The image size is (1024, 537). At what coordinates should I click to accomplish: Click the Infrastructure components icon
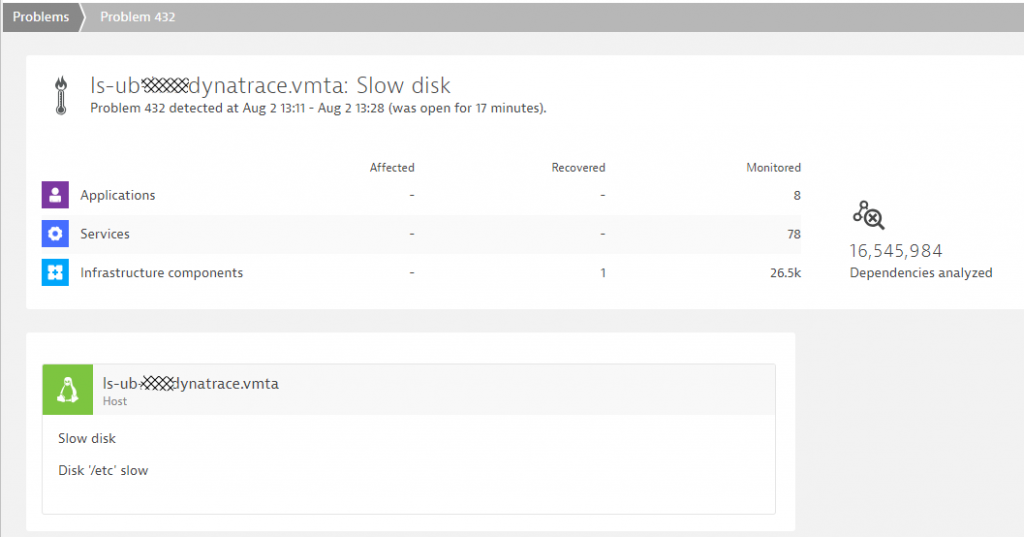pos(55,272)
